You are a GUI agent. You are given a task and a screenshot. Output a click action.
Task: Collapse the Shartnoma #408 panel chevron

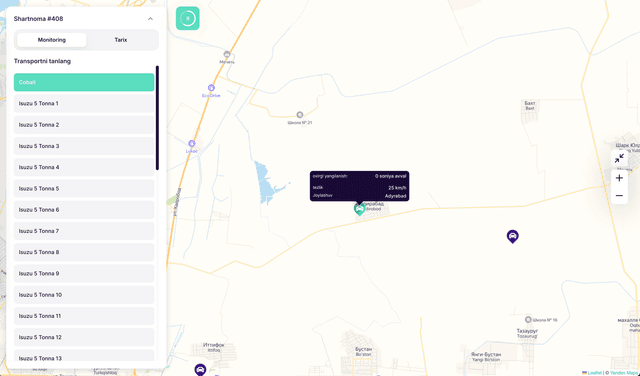coord(150,19)
